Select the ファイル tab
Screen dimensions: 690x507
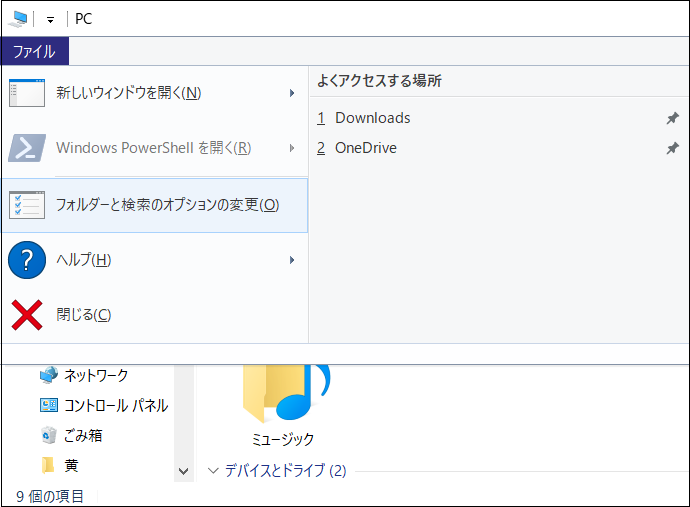(x=34, y=51)
